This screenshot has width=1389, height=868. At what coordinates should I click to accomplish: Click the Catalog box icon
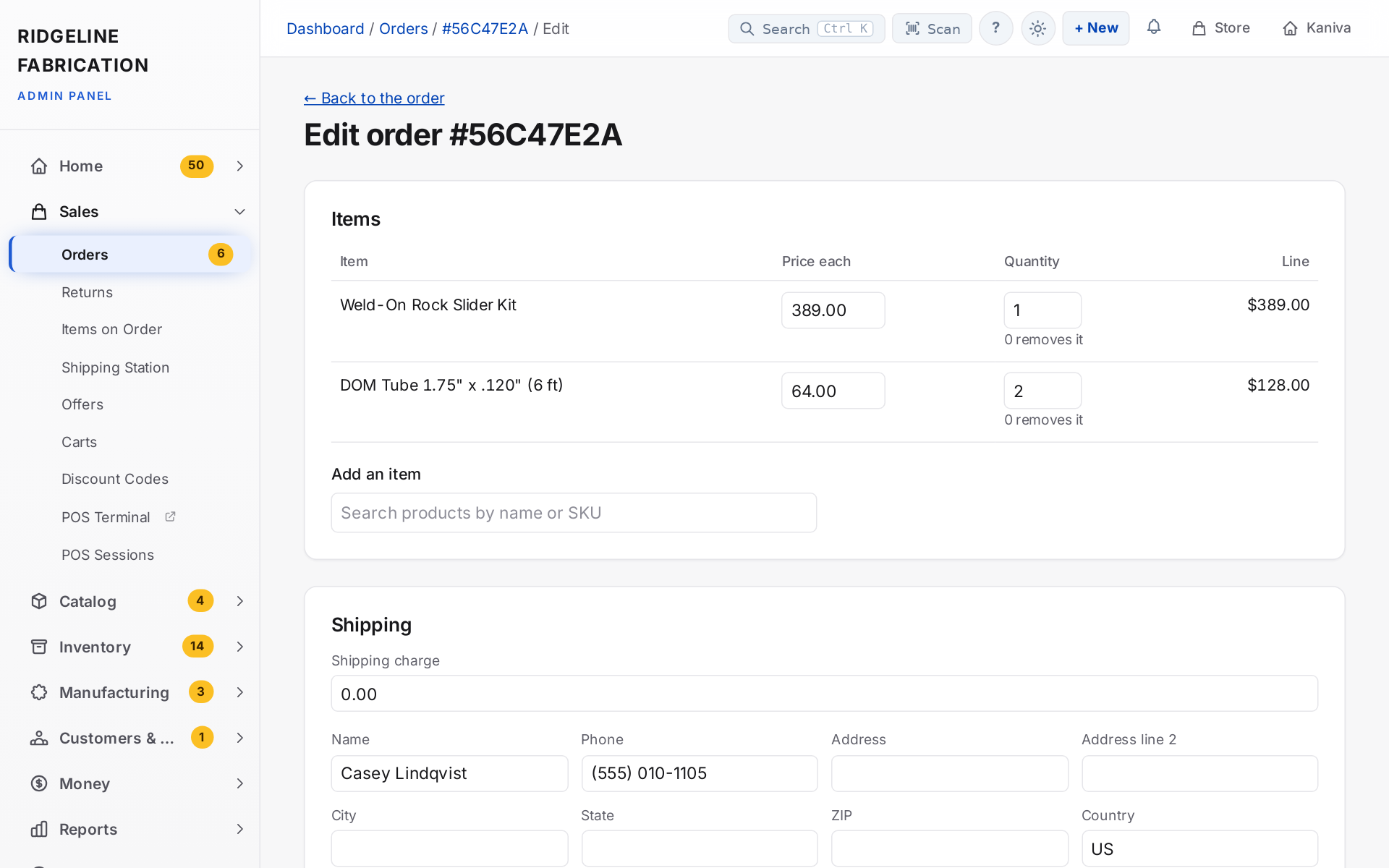pos(39,601)
